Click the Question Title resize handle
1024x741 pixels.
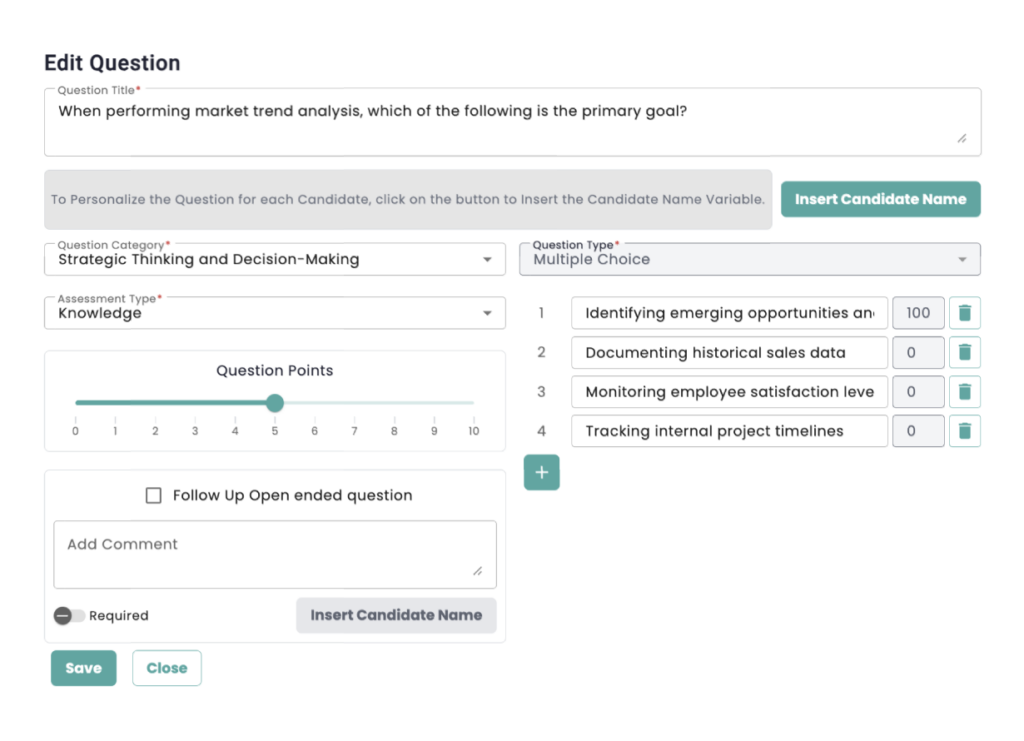pyautogui.click(x=961, y=139)
